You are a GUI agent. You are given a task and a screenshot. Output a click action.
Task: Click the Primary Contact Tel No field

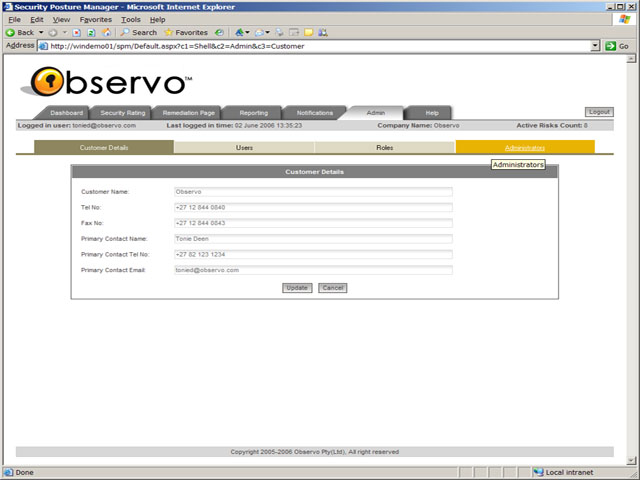click(x=313, y=254)
